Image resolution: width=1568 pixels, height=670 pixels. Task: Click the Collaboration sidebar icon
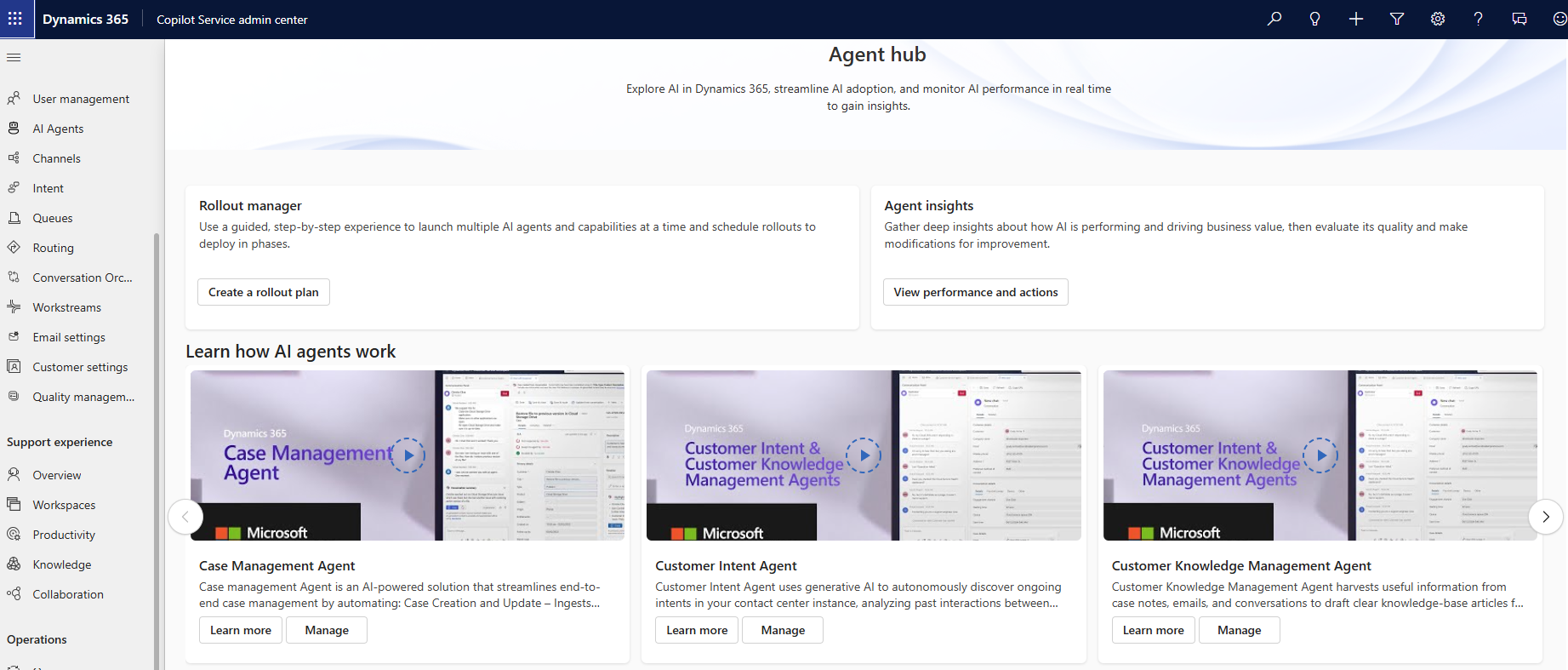click(x=14, y=594)
